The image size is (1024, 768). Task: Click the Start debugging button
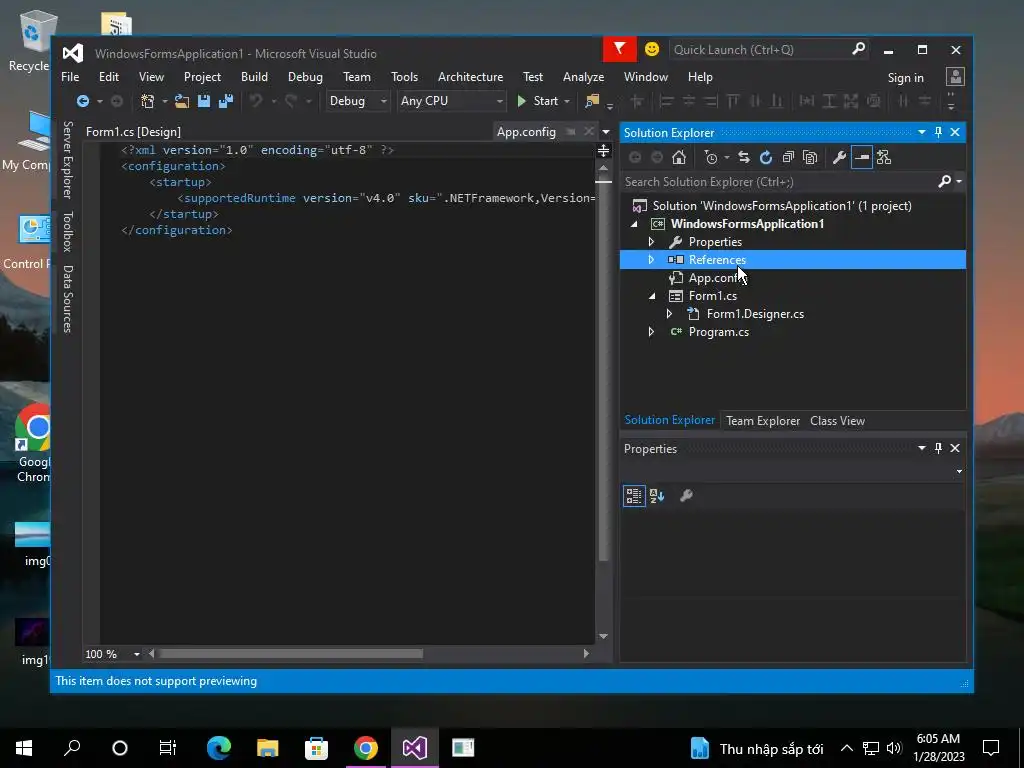click(538, 101)
